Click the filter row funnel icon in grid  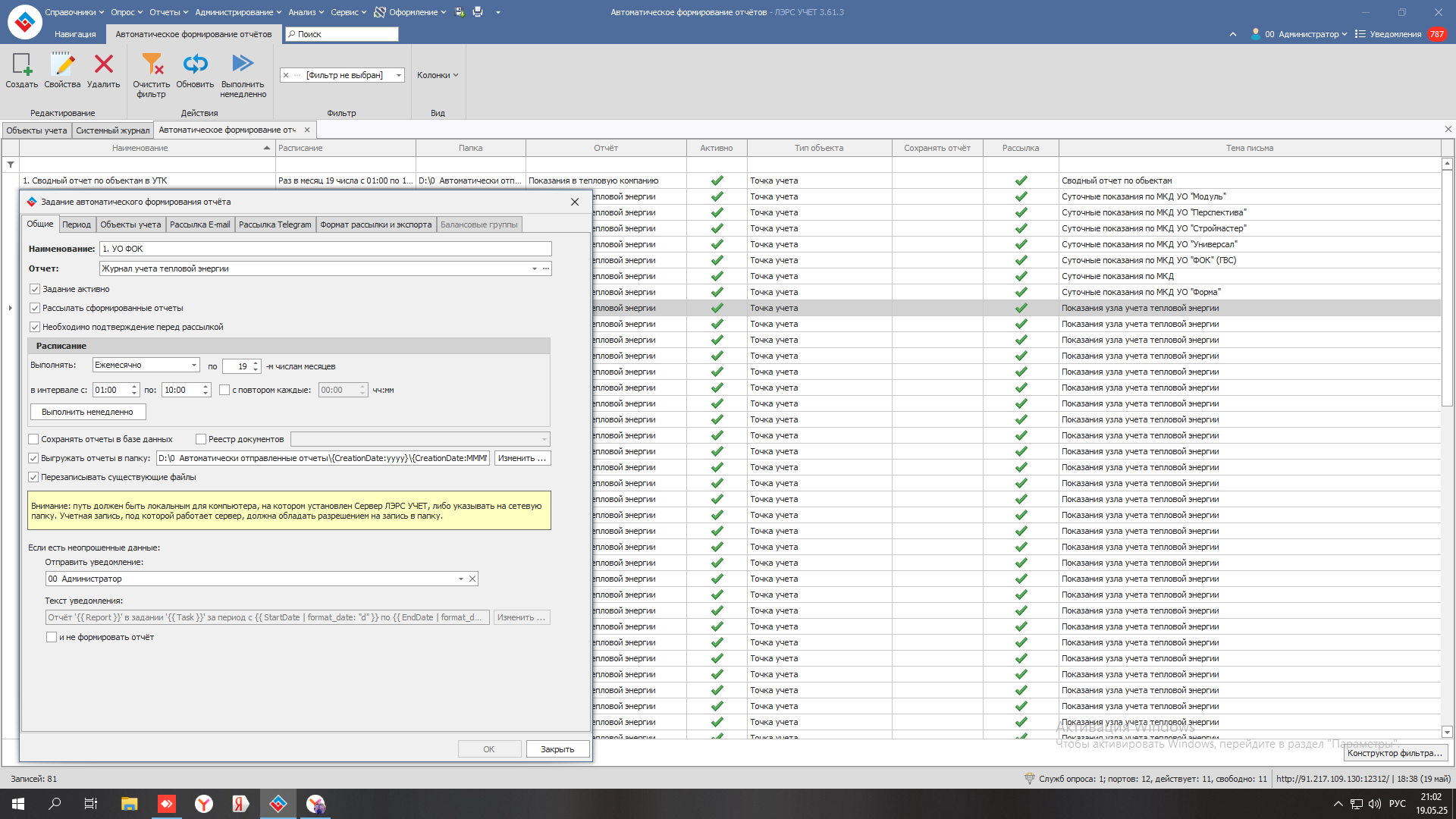[11, 165]
